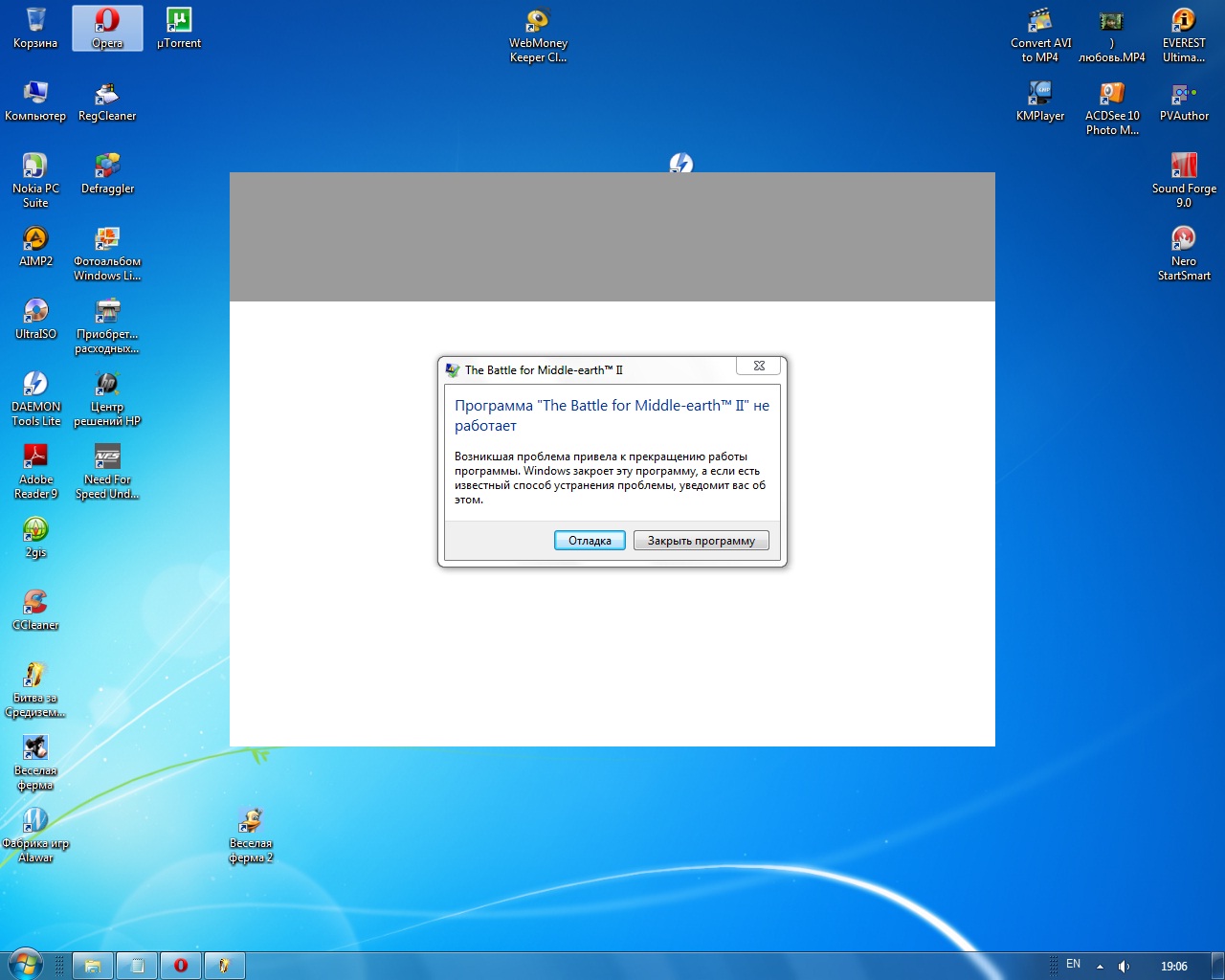Select the любовь.MP4 video file
This screenshot has width=1225, height=980.
pos(1112,34)
